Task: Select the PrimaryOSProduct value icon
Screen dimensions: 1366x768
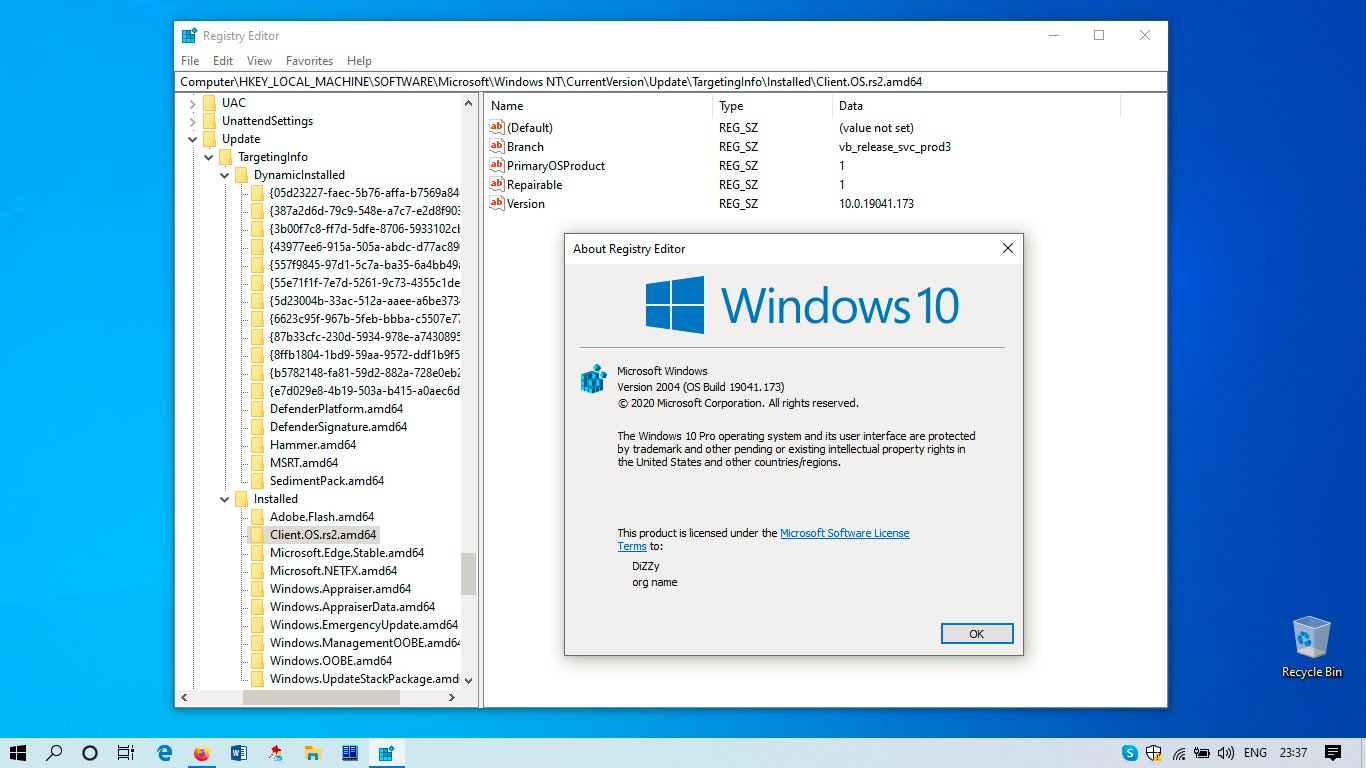Action: click(496, 165)
